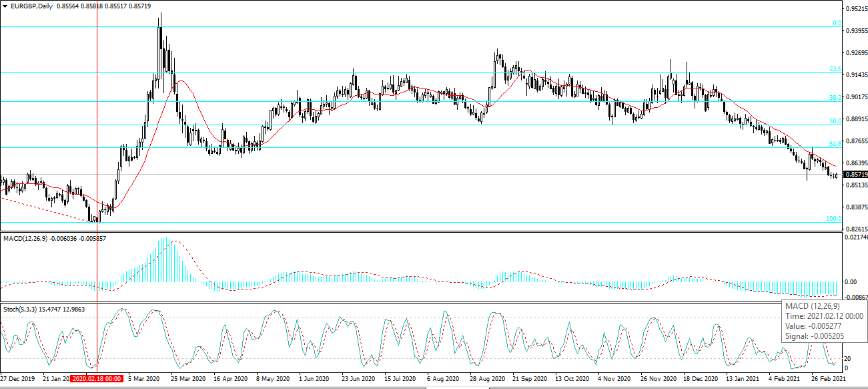Image resolution: width=868 pixels, height=389 pixels.
Task: Select the 0.0 Fibonacci level label
Action: (837, 23)
